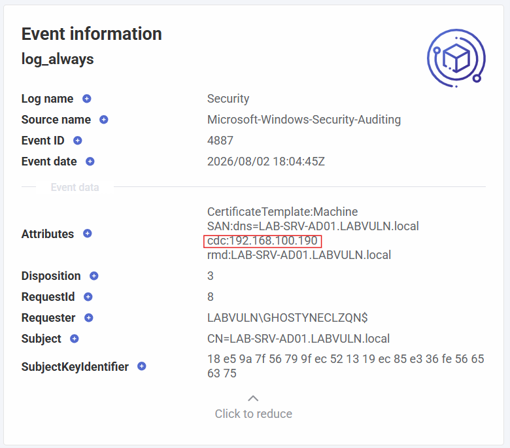Click the plus icon next to Source name

pos(104,120)
